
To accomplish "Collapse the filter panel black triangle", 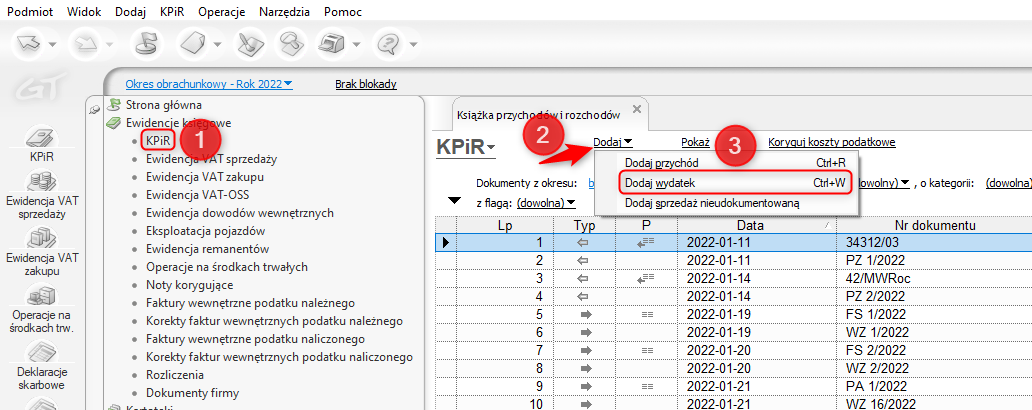I will (454, 201).
